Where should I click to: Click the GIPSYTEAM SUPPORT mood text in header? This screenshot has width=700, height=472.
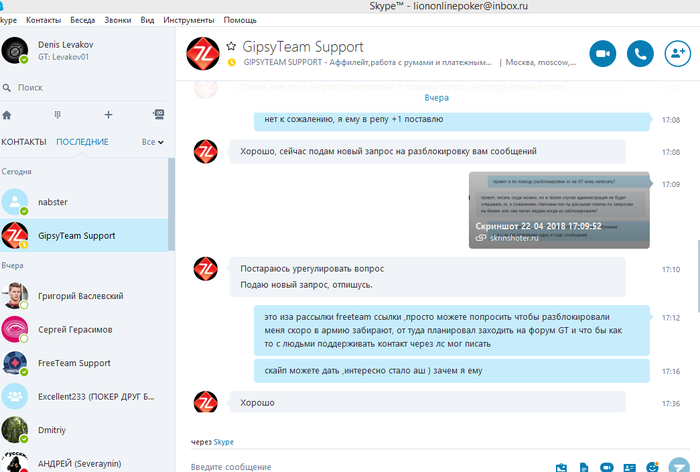(x=367, y=63)
